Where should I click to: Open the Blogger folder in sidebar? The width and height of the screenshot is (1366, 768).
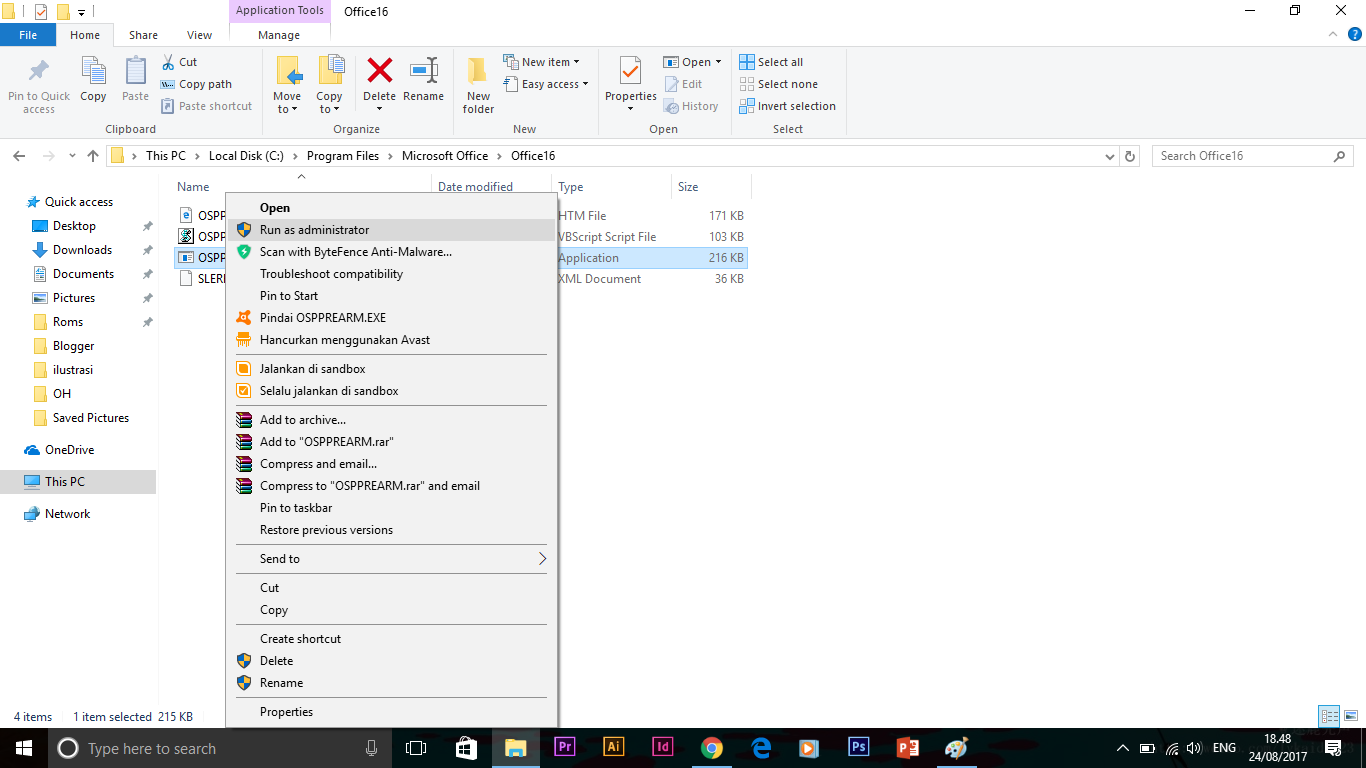(73, 346)
